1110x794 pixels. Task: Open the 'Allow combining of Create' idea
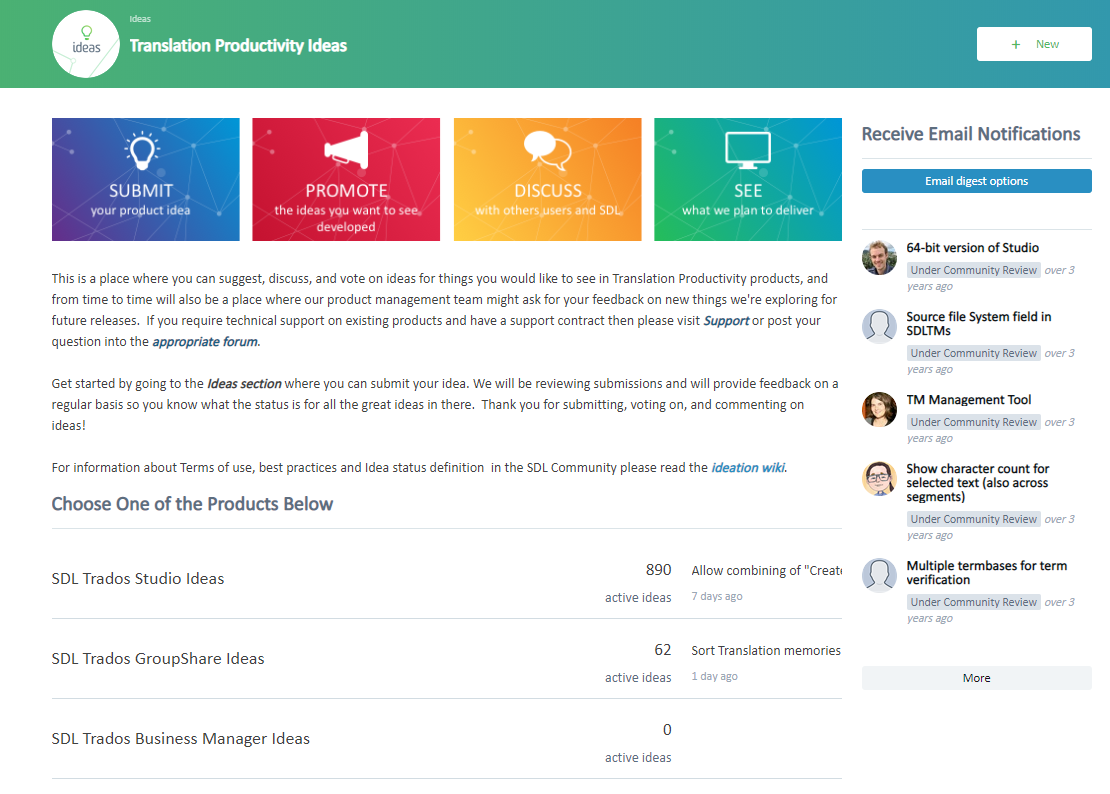(x=767, y=570)
